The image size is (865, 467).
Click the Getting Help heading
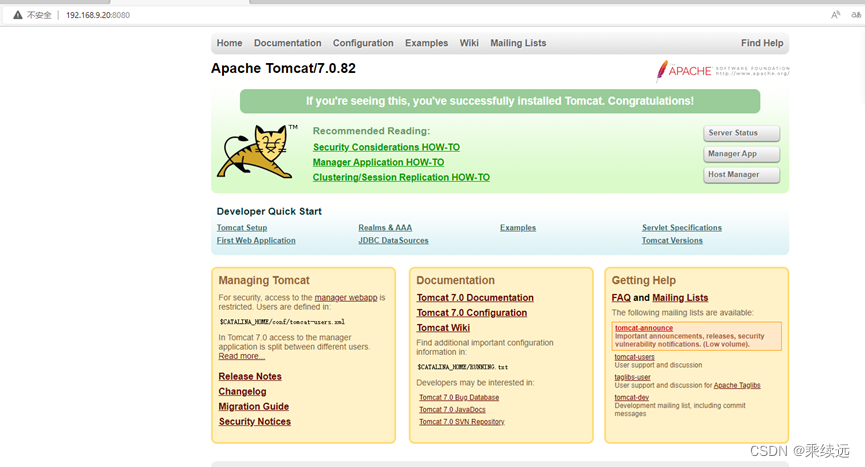644,280
